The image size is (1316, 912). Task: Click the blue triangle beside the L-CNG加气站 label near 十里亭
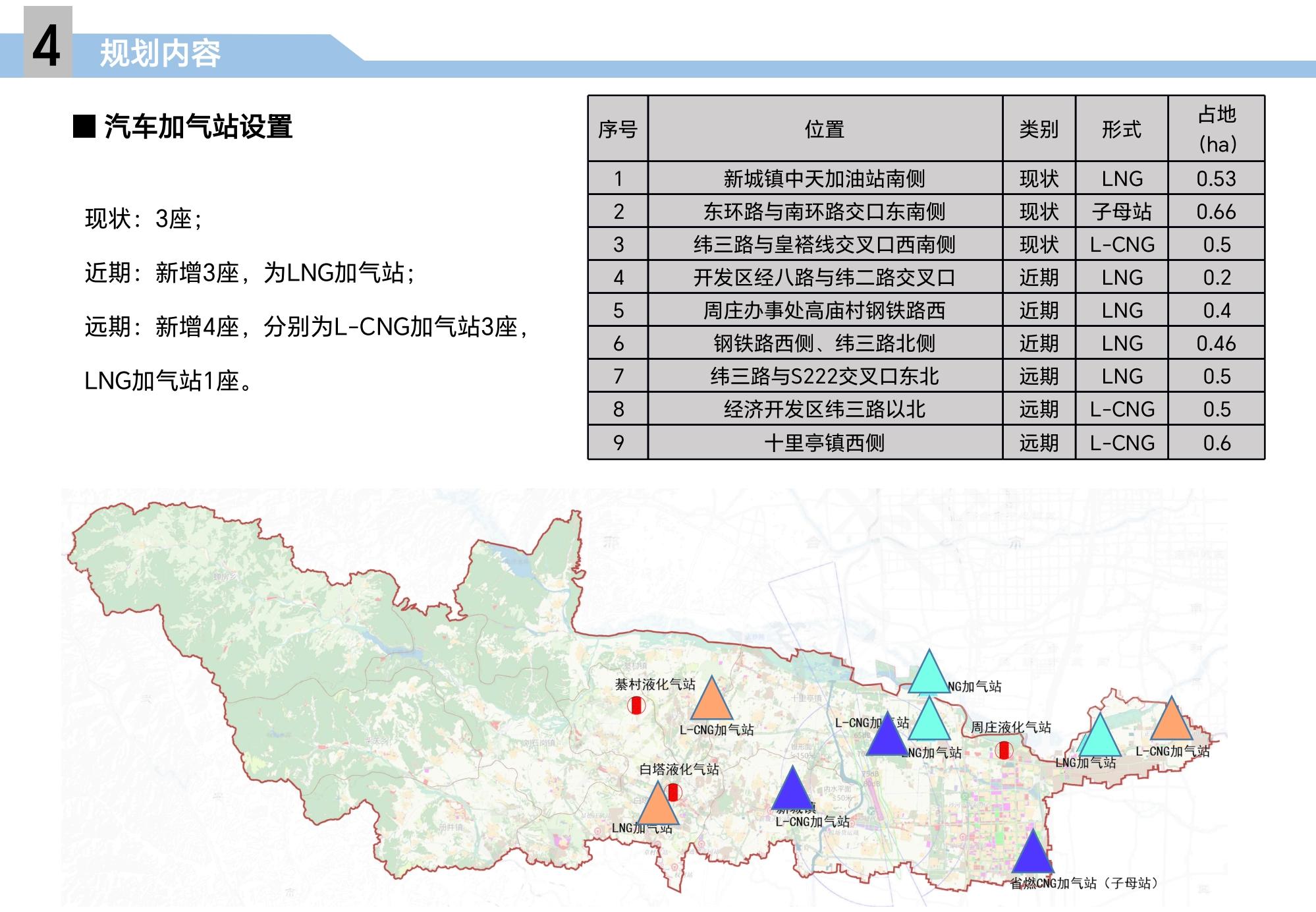coord(888,733)
